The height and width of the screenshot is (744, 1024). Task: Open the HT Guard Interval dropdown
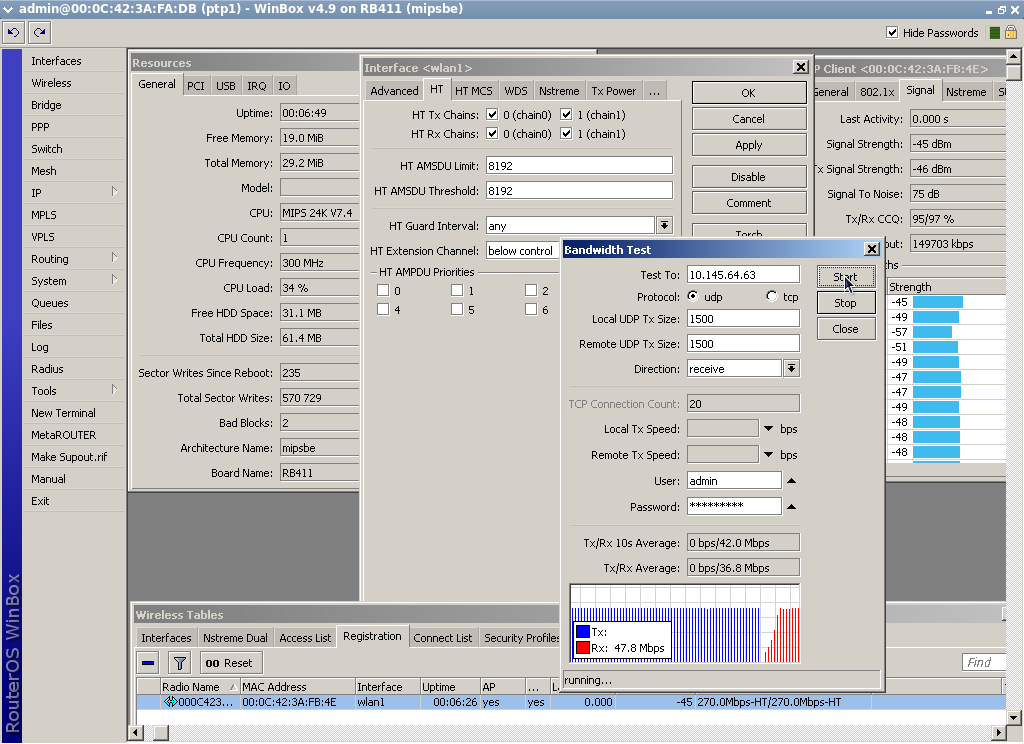tap(664, 224)
